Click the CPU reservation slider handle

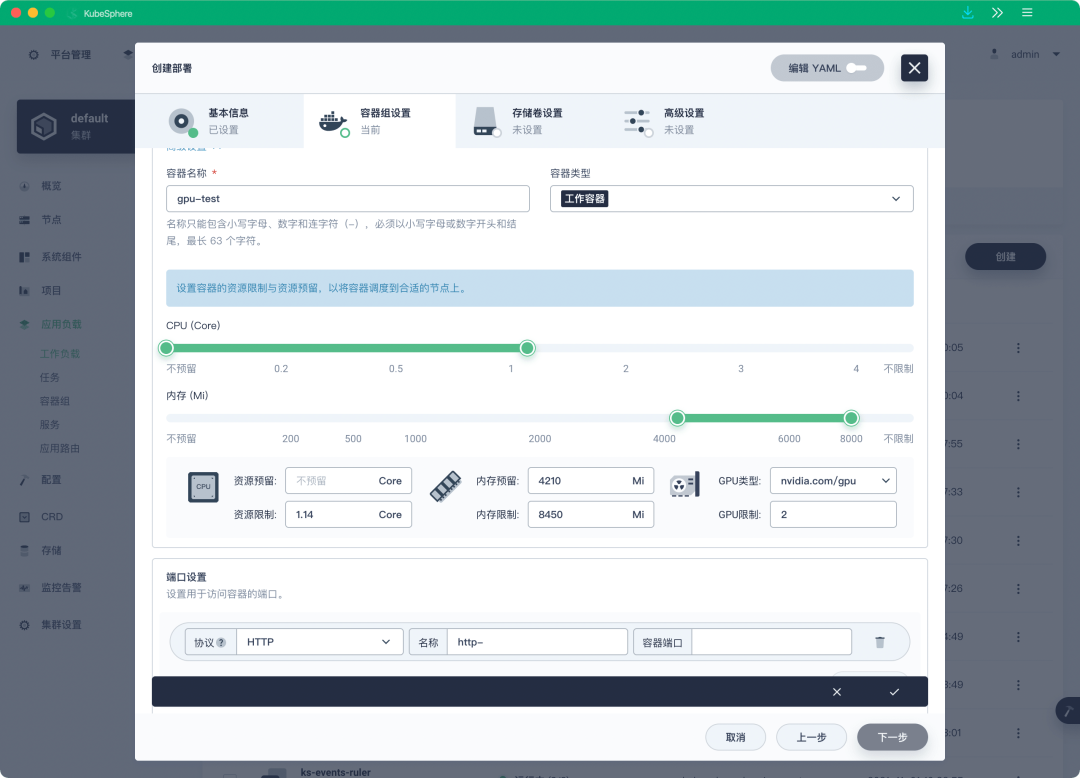point(166,348)
